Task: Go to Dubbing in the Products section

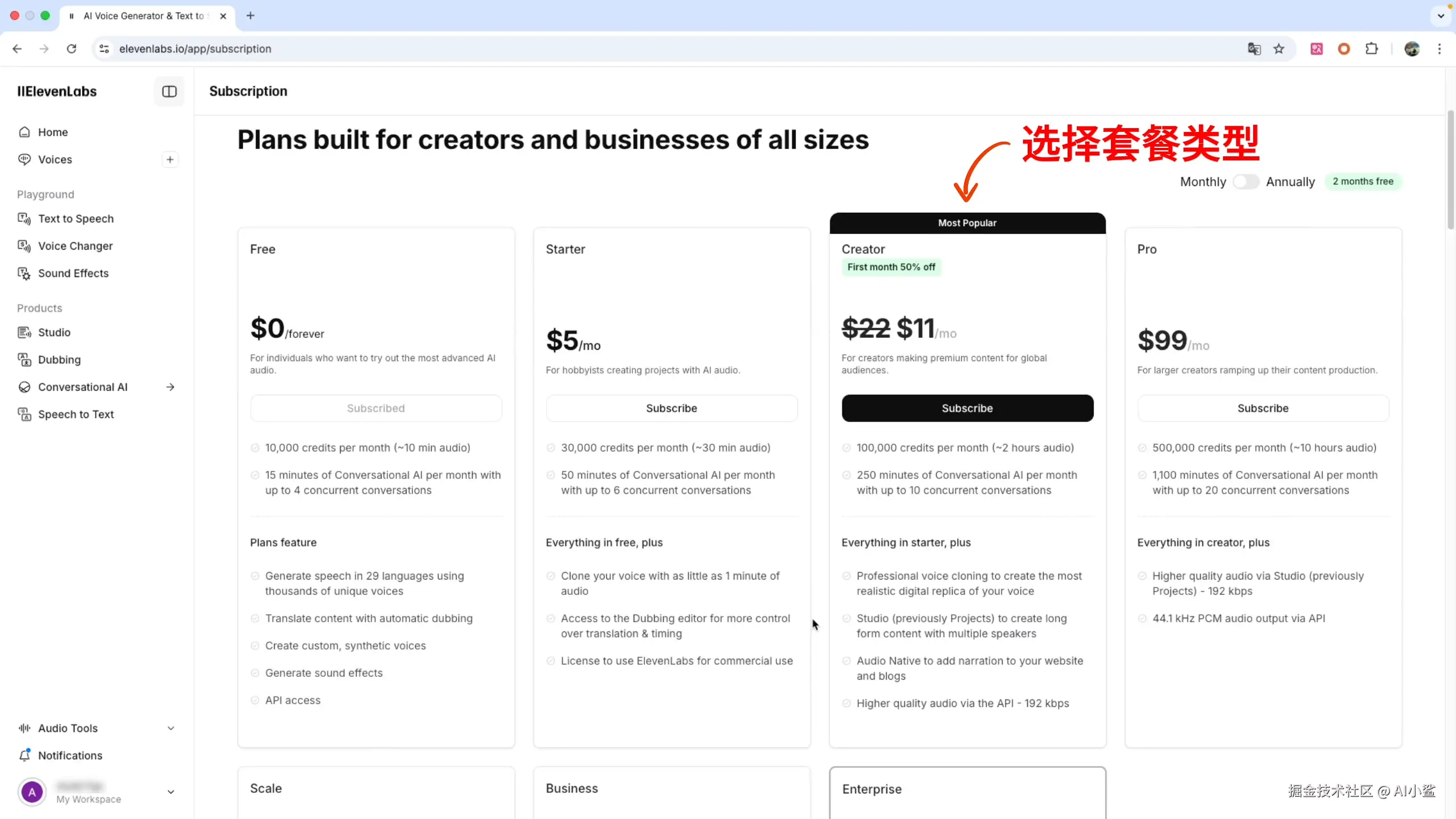Action: (59, 360)
